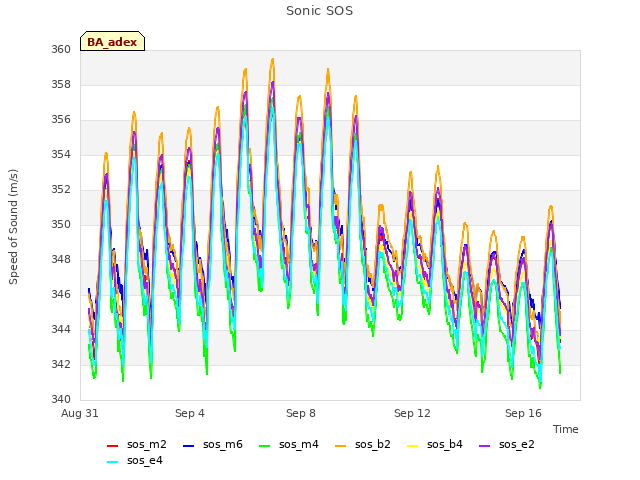
Task: Click the Aug 31 x-axis tick label
Action: (80, 413)
